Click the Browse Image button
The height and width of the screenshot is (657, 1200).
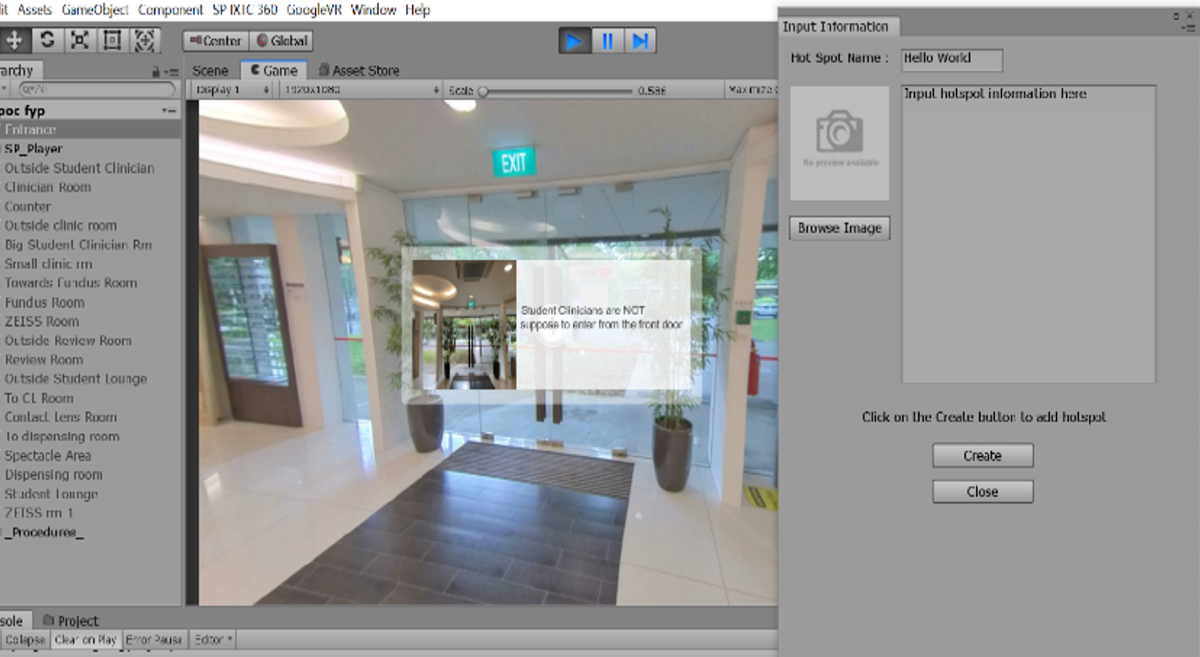click(839, 228)
